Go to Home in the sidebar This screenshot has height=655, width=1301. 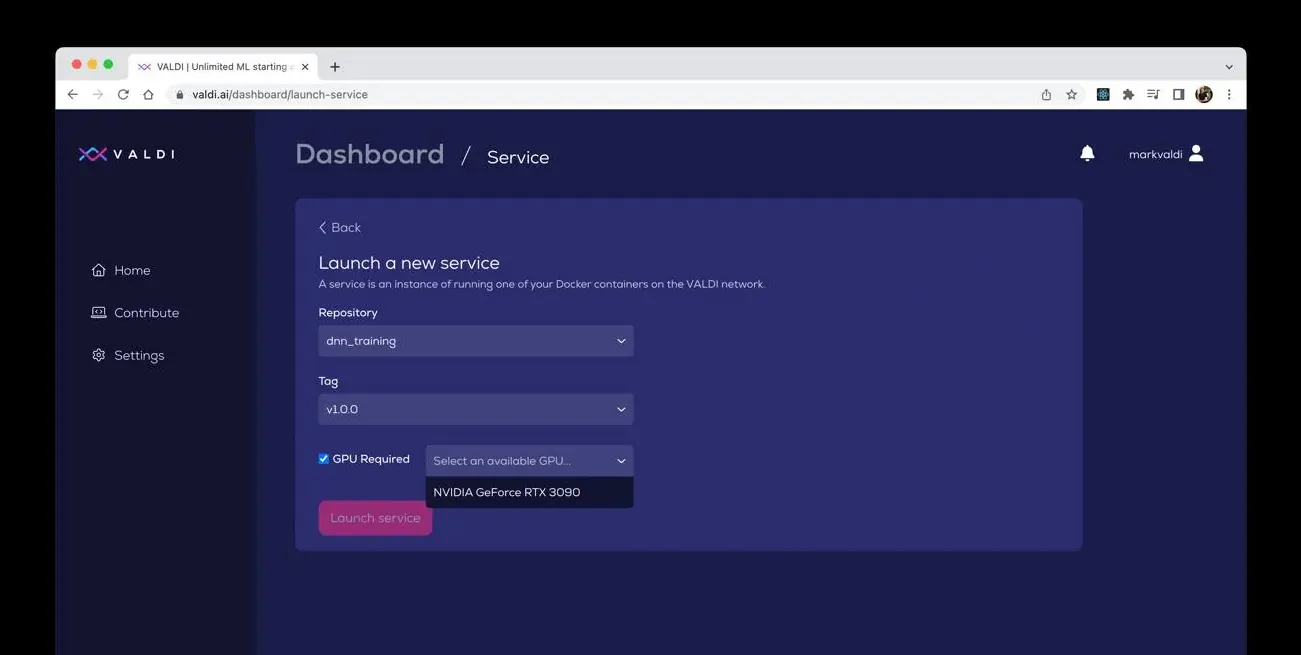pyautogui.click(x=121, y=270)
